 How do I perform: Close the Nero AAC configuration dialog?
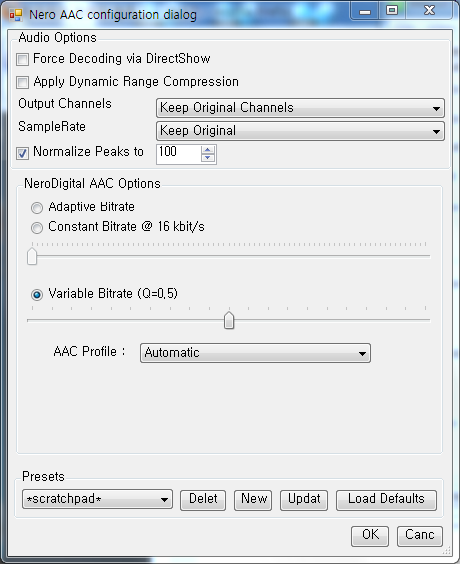click(x=429, y=11)
